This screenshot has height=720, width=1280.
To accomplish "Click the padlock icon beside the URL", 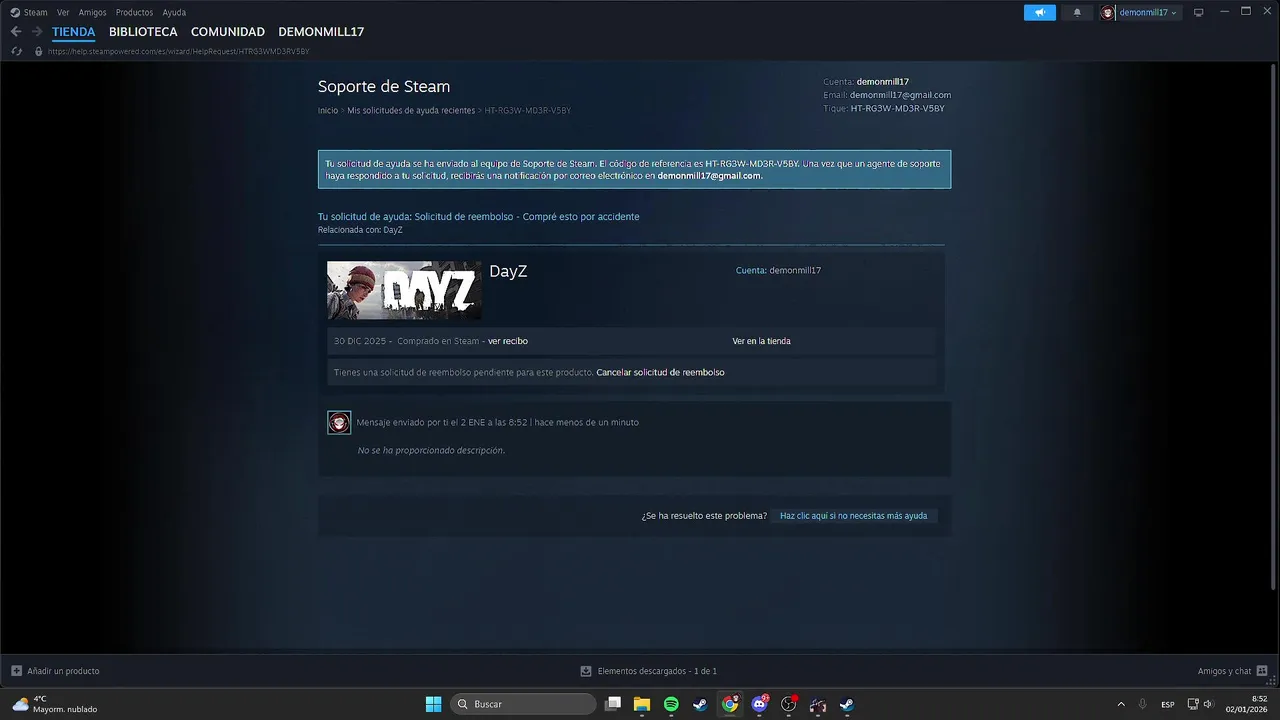I will (39, 51).
